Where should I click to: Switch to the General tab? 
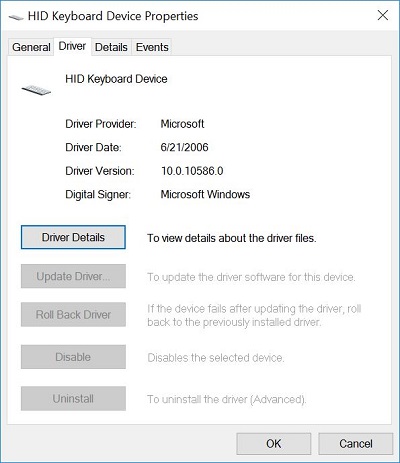click(31, 47)
